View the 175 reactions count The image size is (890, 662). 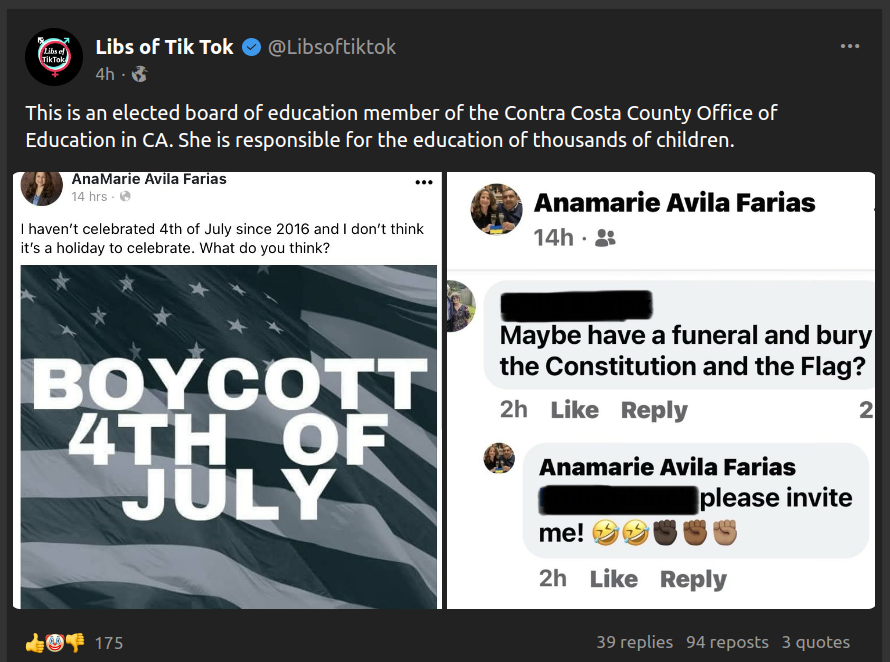pos(109,643)
